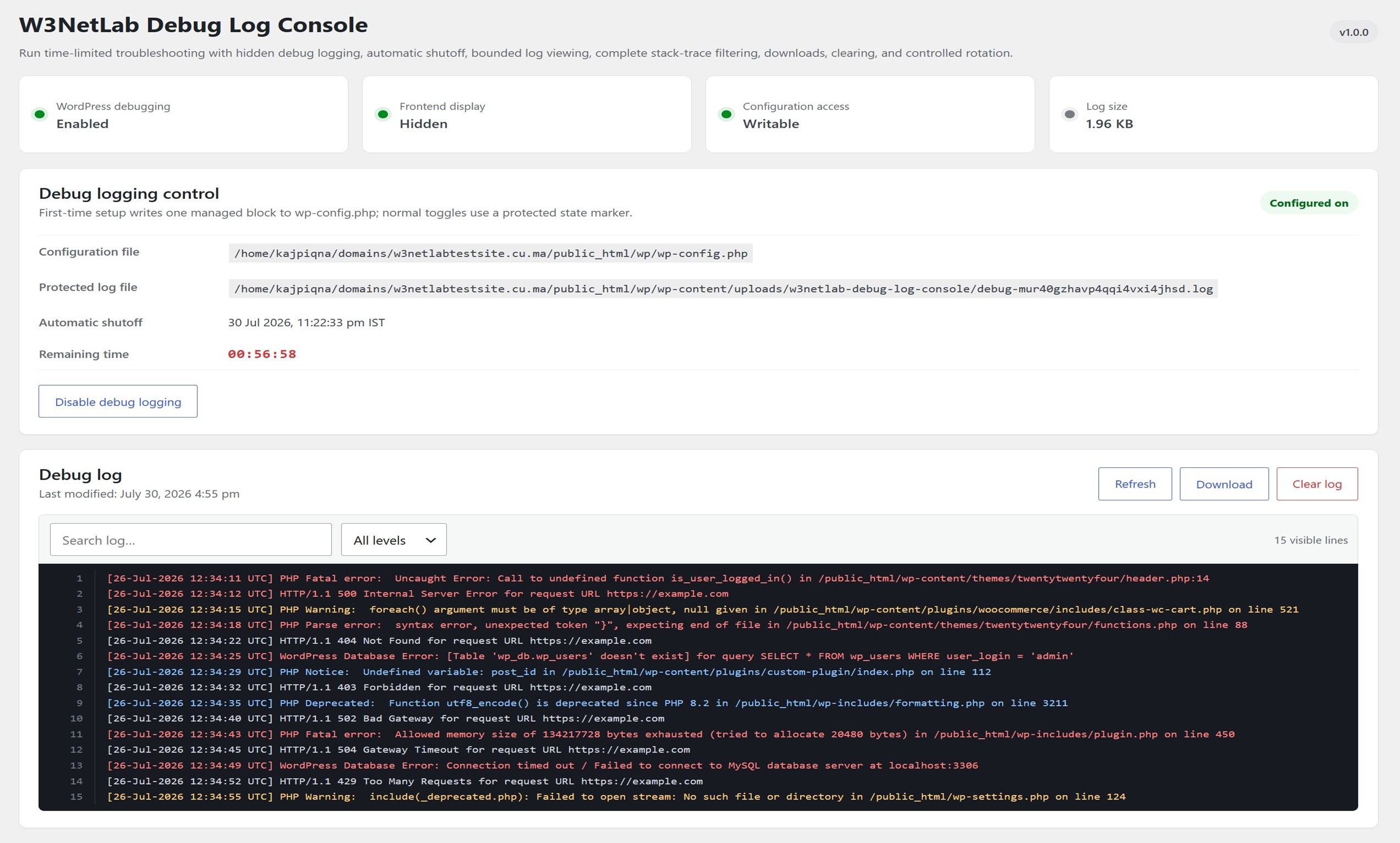Click the automatic shutoff time 30 Jul 2026
The width and height of the screenshot is (1400, 843).
(x=307, y=322)
